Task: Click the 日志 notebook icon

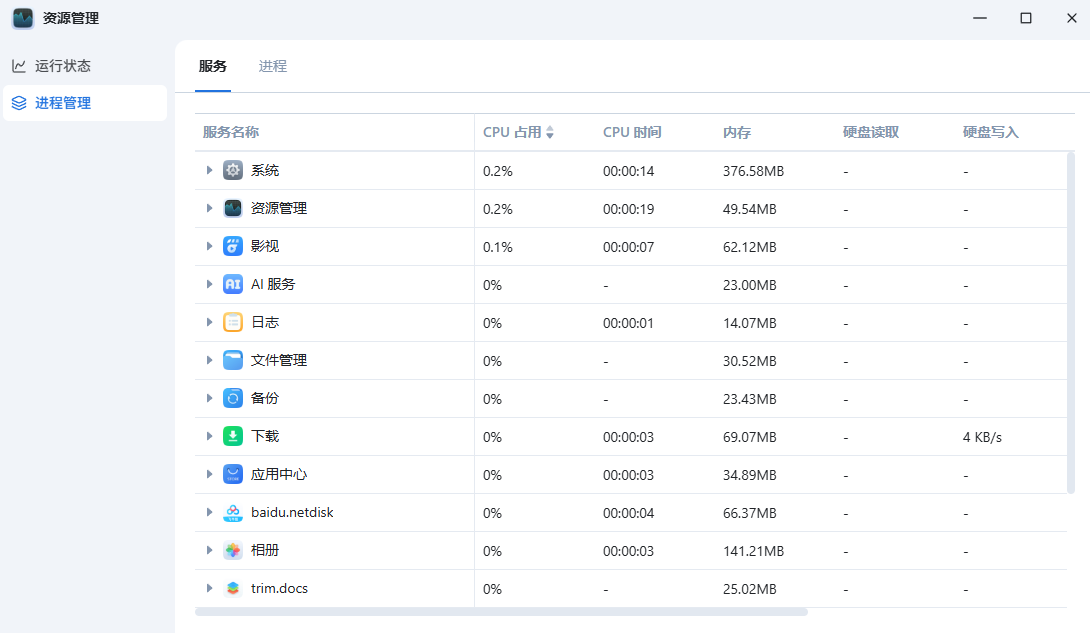Action: pyautogui.click(x=233, y=323)
